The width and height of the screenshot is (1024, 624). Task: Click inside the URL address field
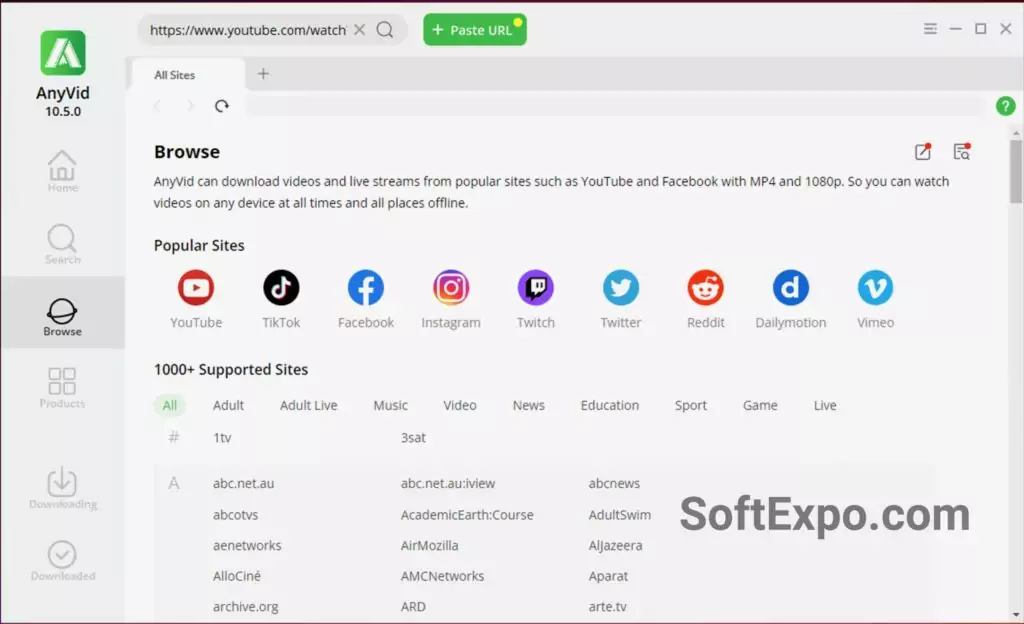coord(245,29)
